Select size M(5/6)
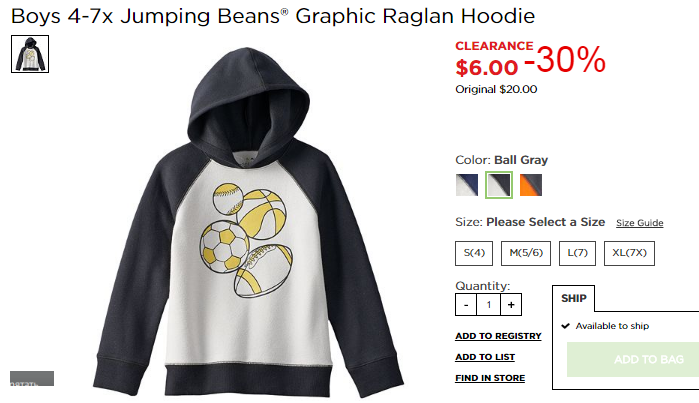This screenshot has height=403, width=699. (526, 253)
